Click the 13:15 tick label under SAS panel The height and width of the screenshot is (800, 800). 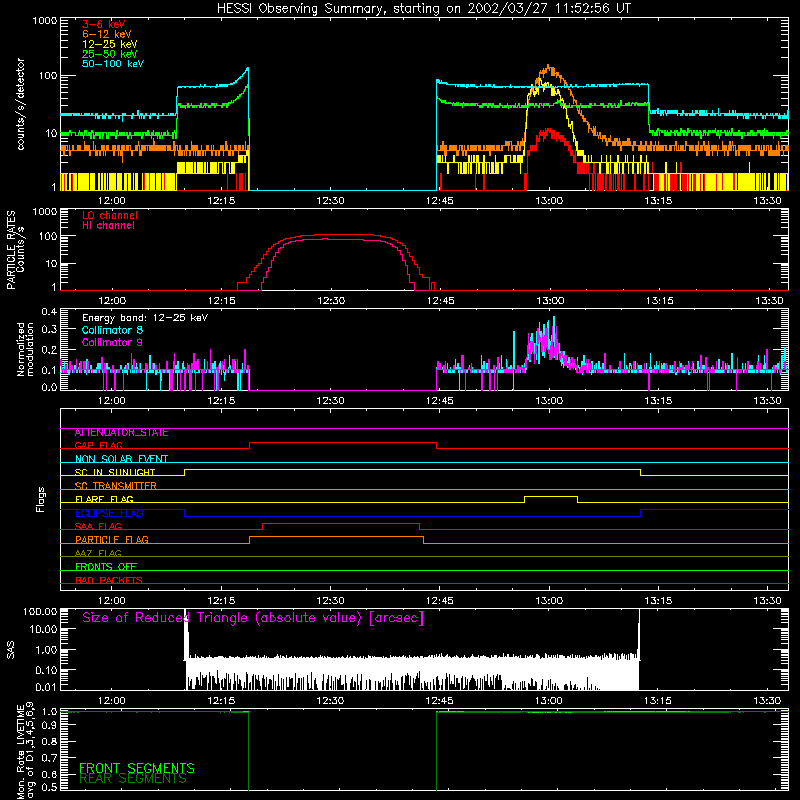(658, 701)
